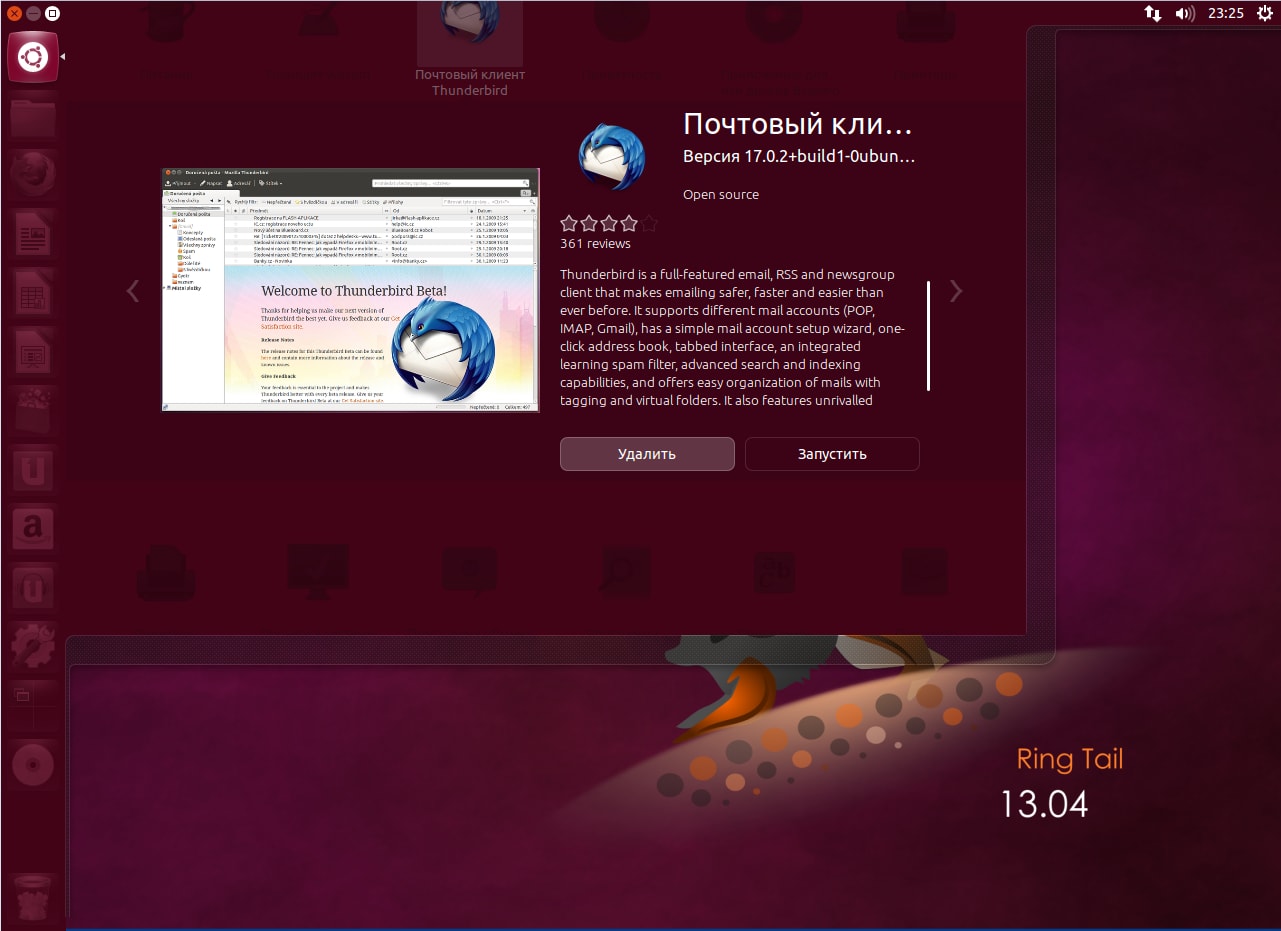Go to the previous preview with left arrow

132,291
